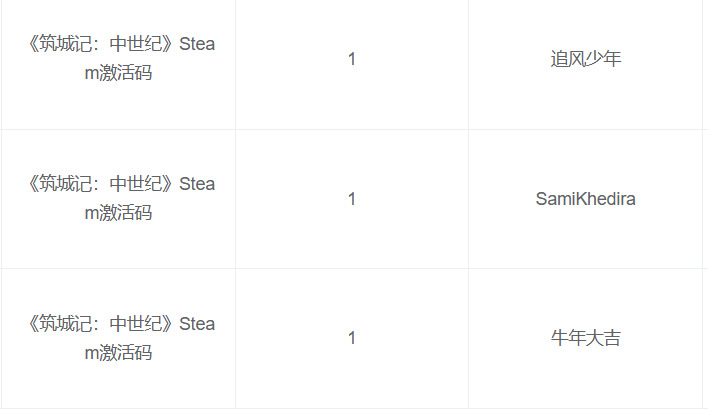The image size is (708, 409).
Task: Click the username SamiKhedira
Action: (585, 199)
